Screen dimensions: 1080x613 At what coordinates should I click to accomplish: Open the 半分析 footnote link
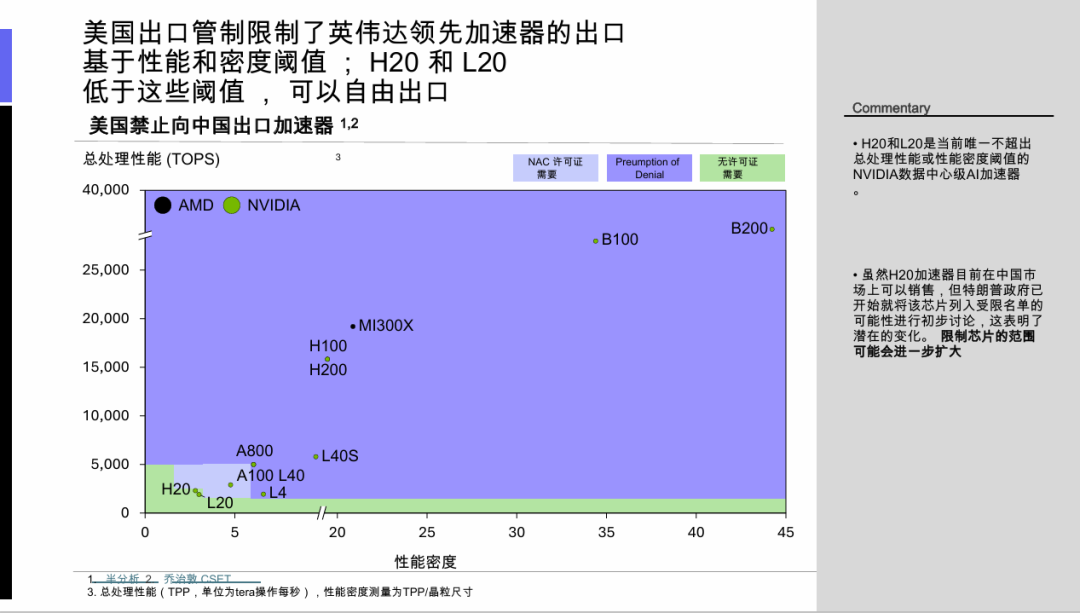point(123,579)
